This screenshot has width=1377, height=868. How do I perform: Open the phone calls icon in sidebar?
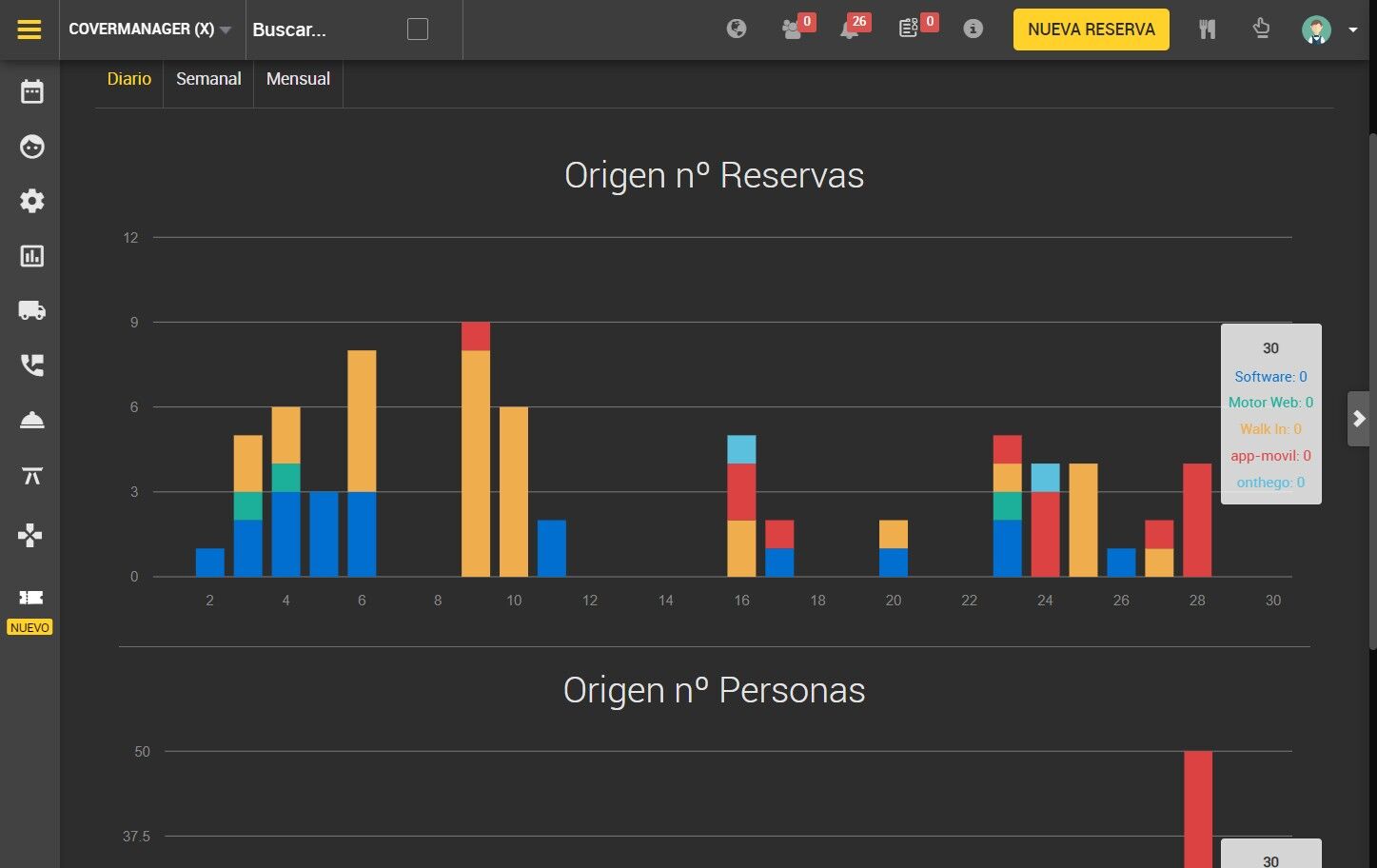click(31, 365)
